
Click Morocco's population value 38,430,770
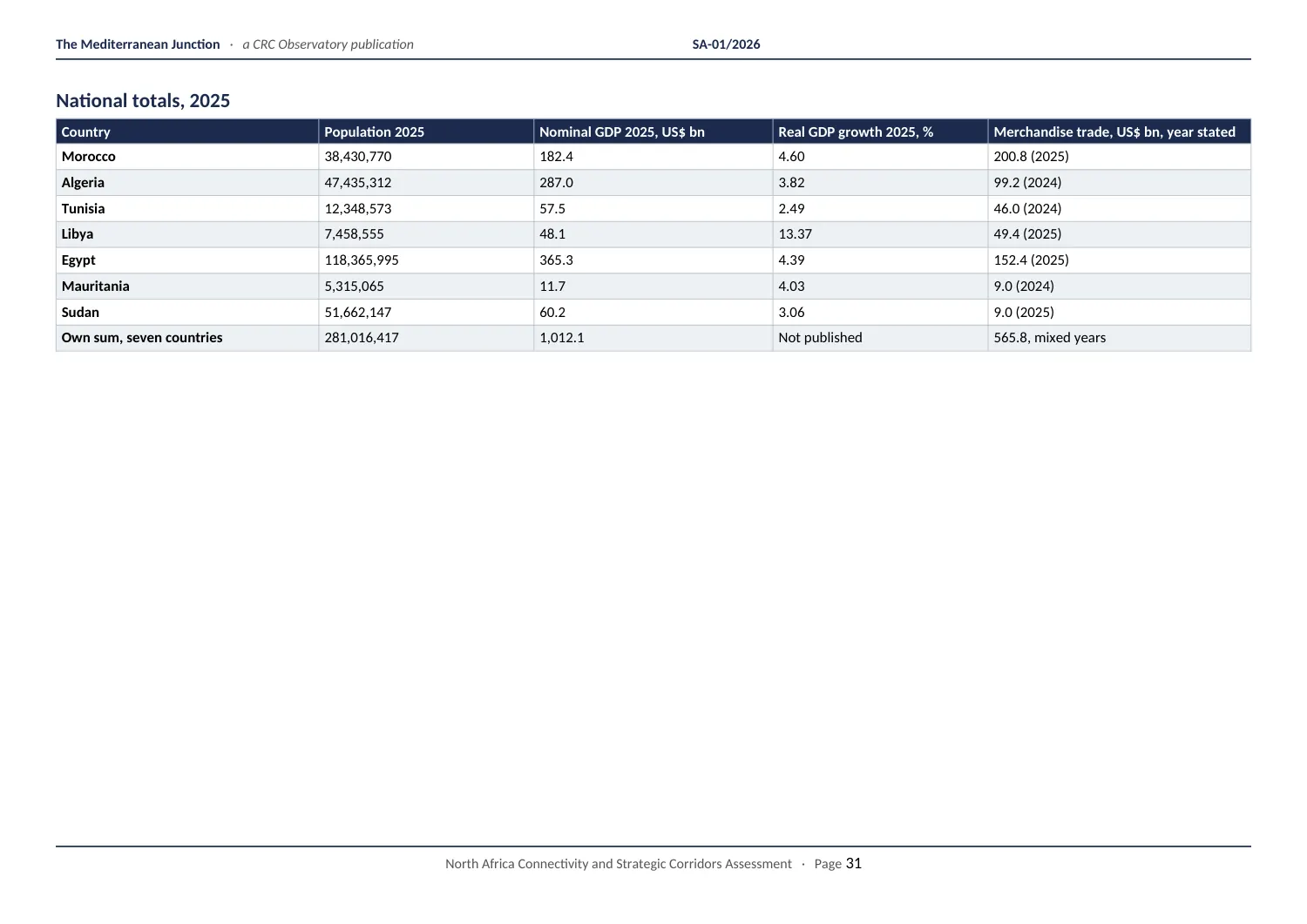[x=358, y=157]
